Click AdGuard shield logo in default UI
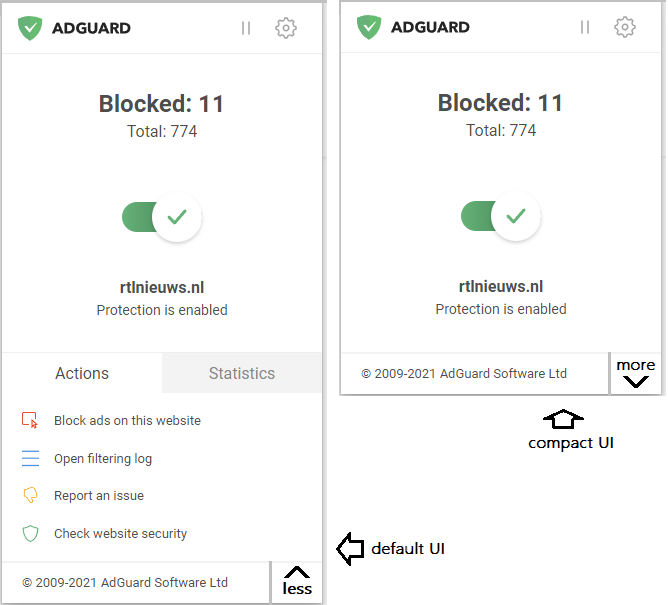The width and height of the screenshot is (668, 605). tap(30, 28)
